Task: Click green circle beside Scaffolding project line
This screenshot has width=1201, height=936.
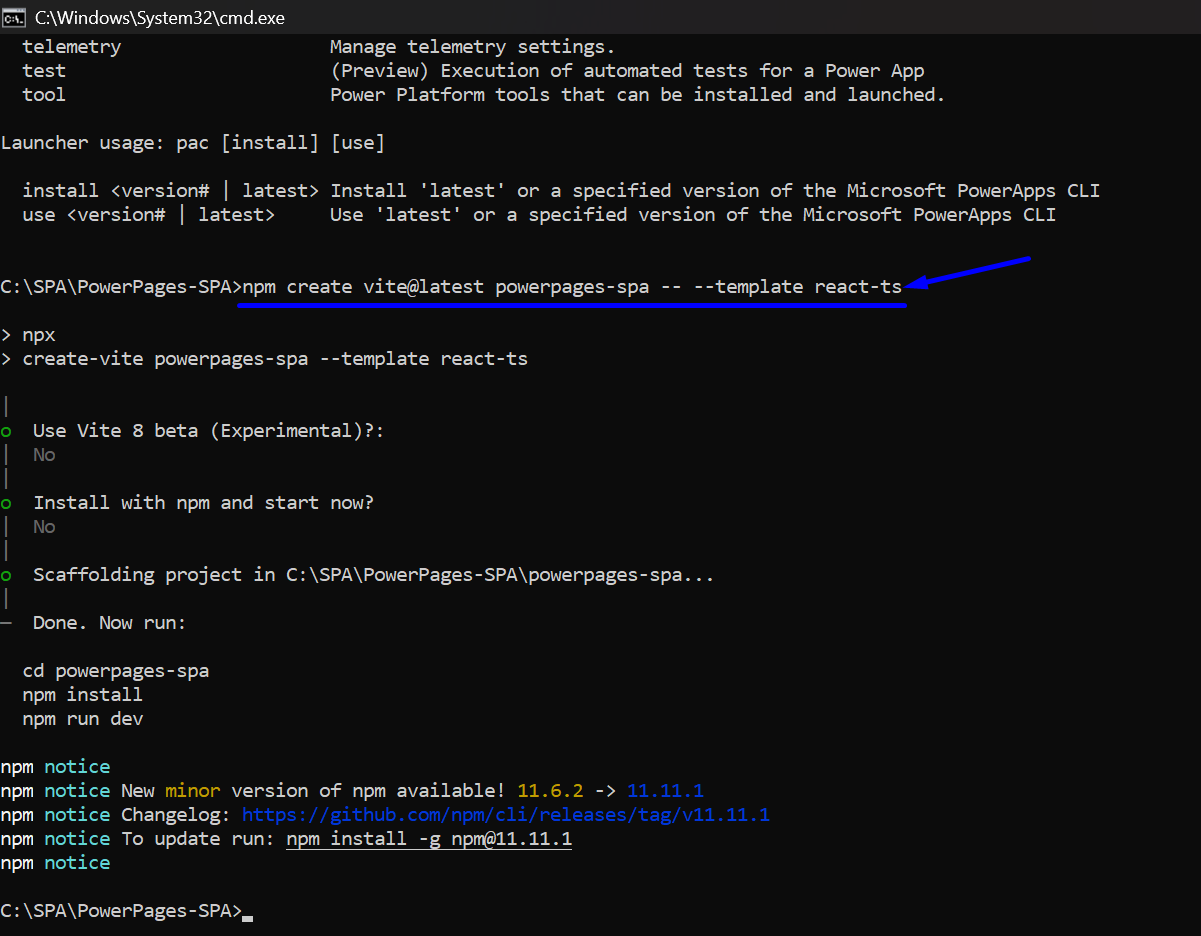Action: pos(7,575)
